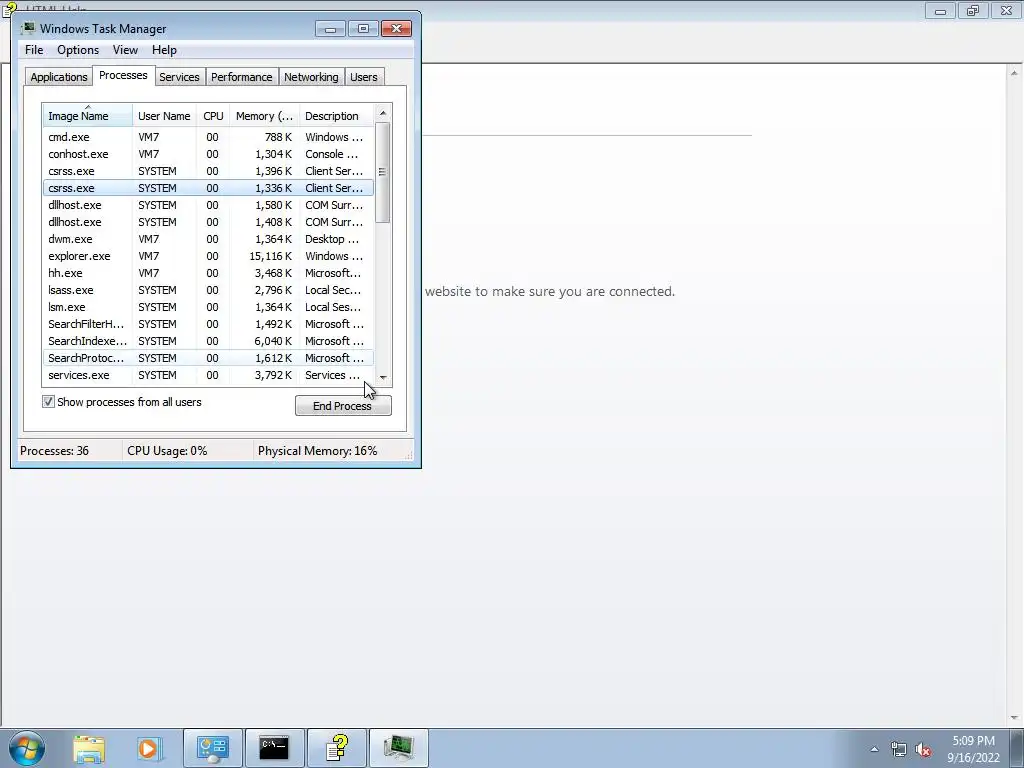Select the services.exe process row
1024x768 pixels.
tap(208, 375)
